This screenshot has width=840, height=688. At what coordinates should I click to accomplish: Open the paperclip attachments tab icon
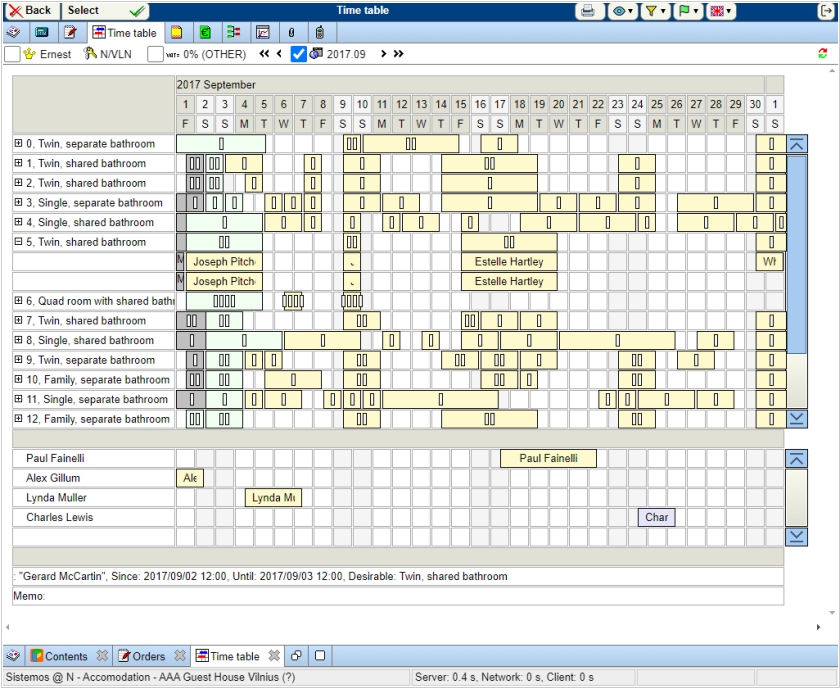click(x=291, y=33)
